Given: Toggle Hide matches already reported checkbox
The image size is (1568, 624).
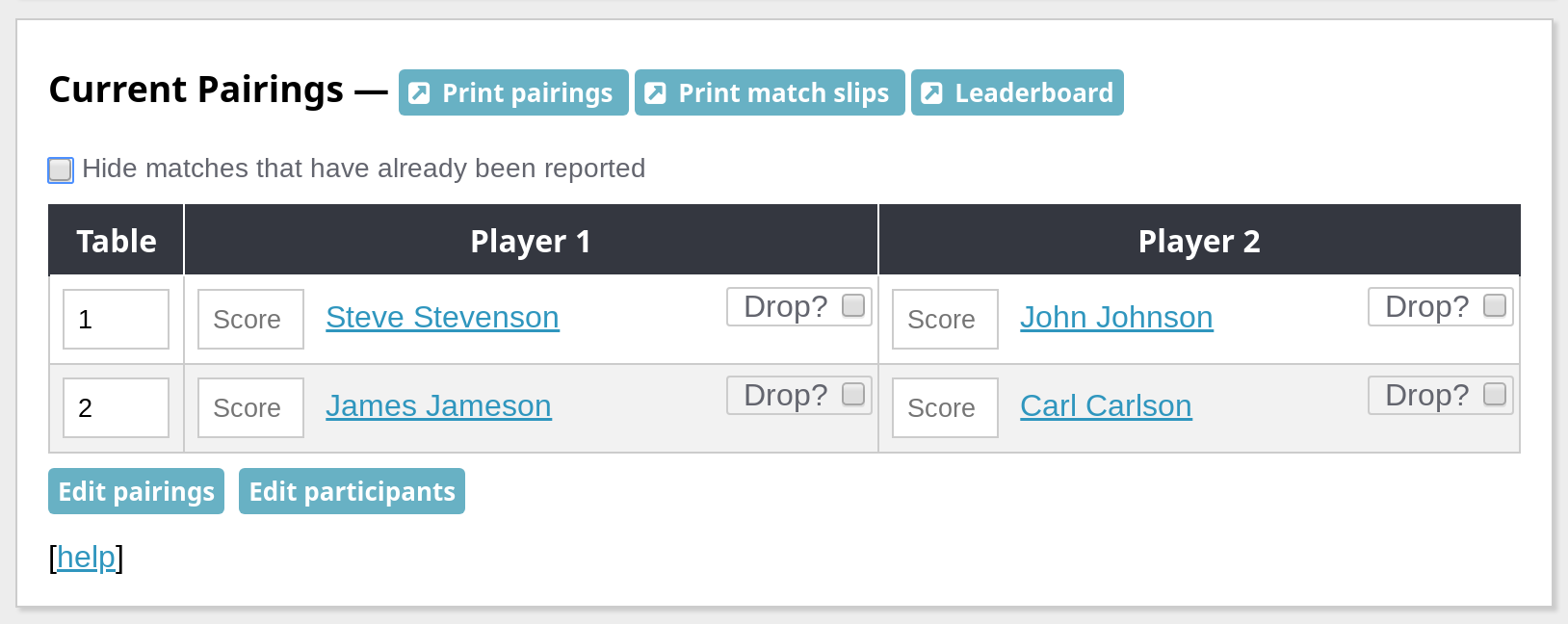Looking at the screenshot, I should point(61,170).
